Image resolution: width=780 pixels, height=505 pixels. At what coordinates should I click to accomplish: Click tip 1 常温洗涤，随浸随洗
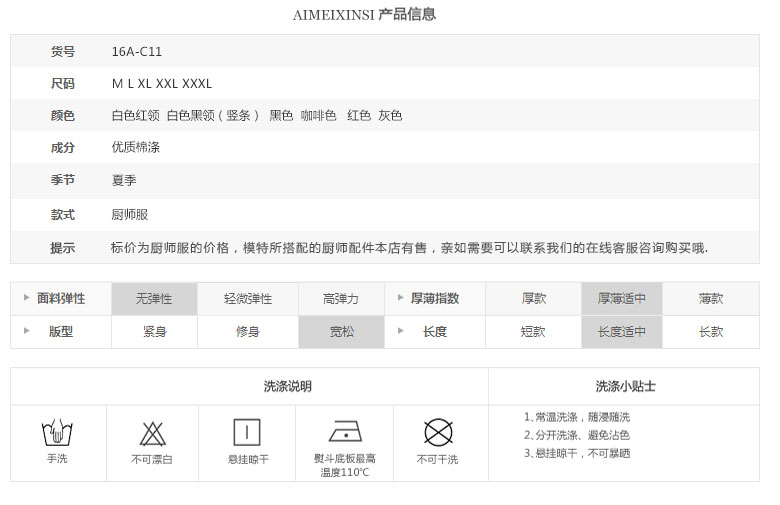(577, 417)
